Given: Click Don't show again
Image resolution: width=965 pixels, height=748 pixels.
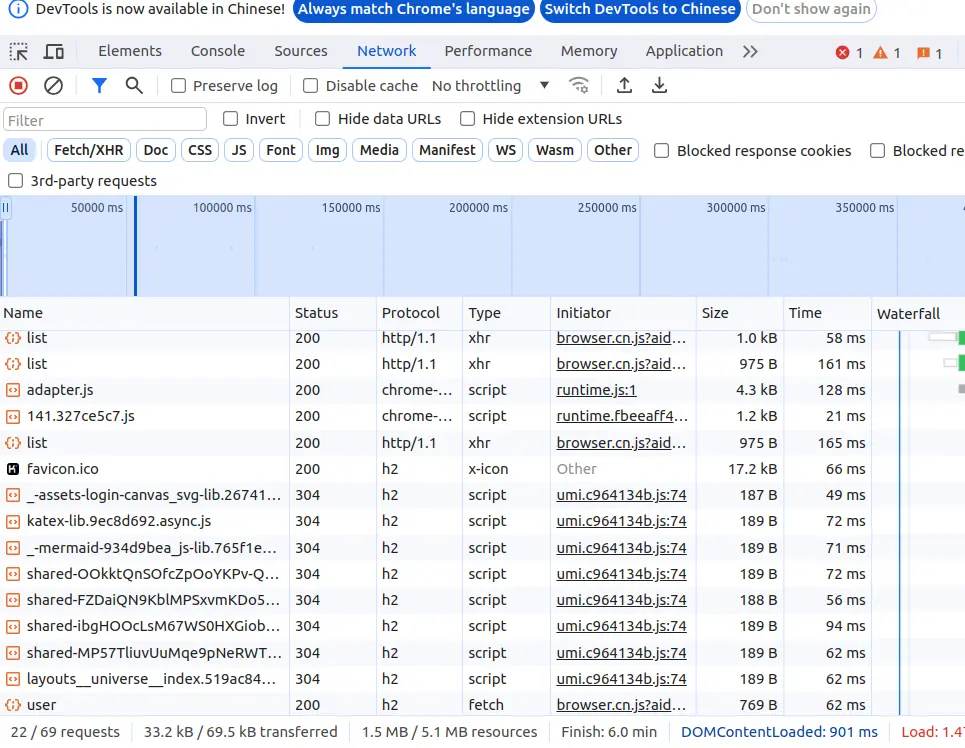Looking at the screenshot, I should pyautogui.click(x=811, y=9).
